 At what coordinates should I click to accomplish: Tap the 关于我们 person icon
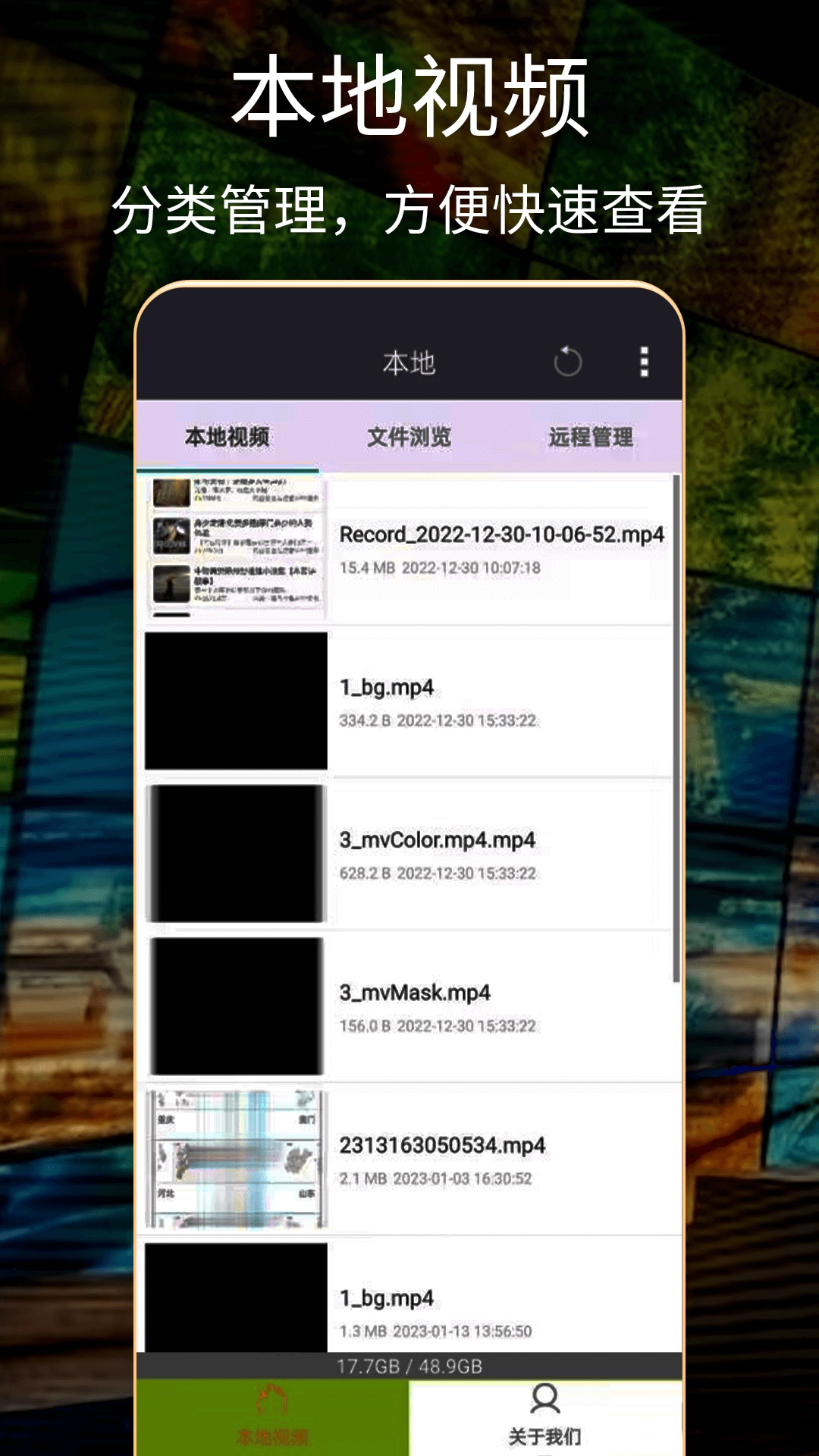(544, 1399)
